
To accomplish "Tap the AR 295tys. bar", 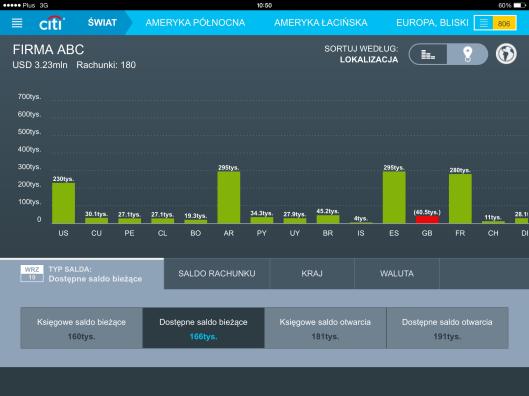I will 229,197.
